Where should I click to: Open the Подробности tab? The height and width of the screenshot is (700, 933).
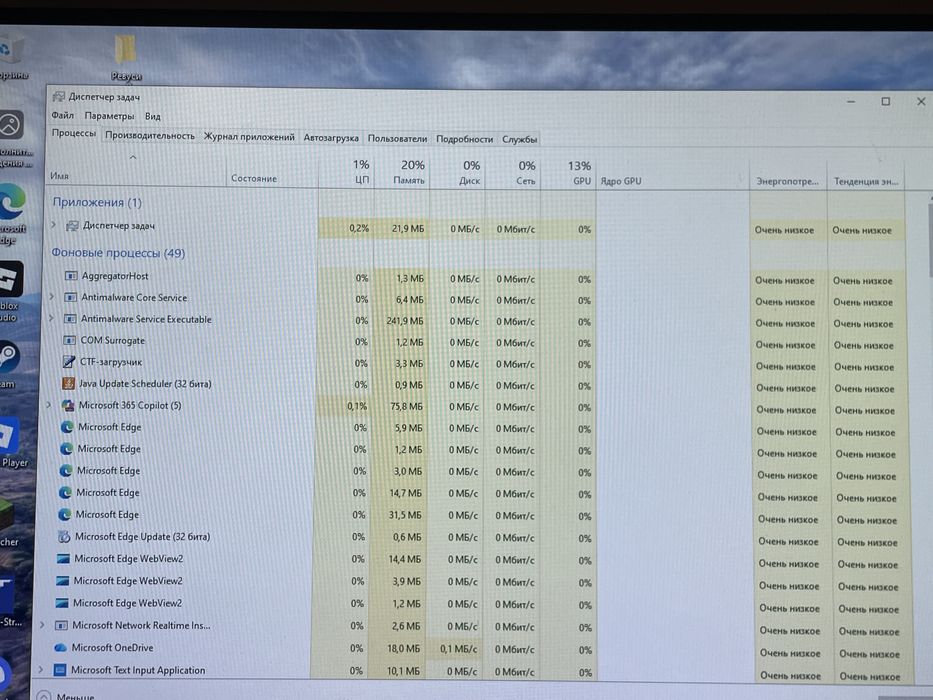pos(465,139)
